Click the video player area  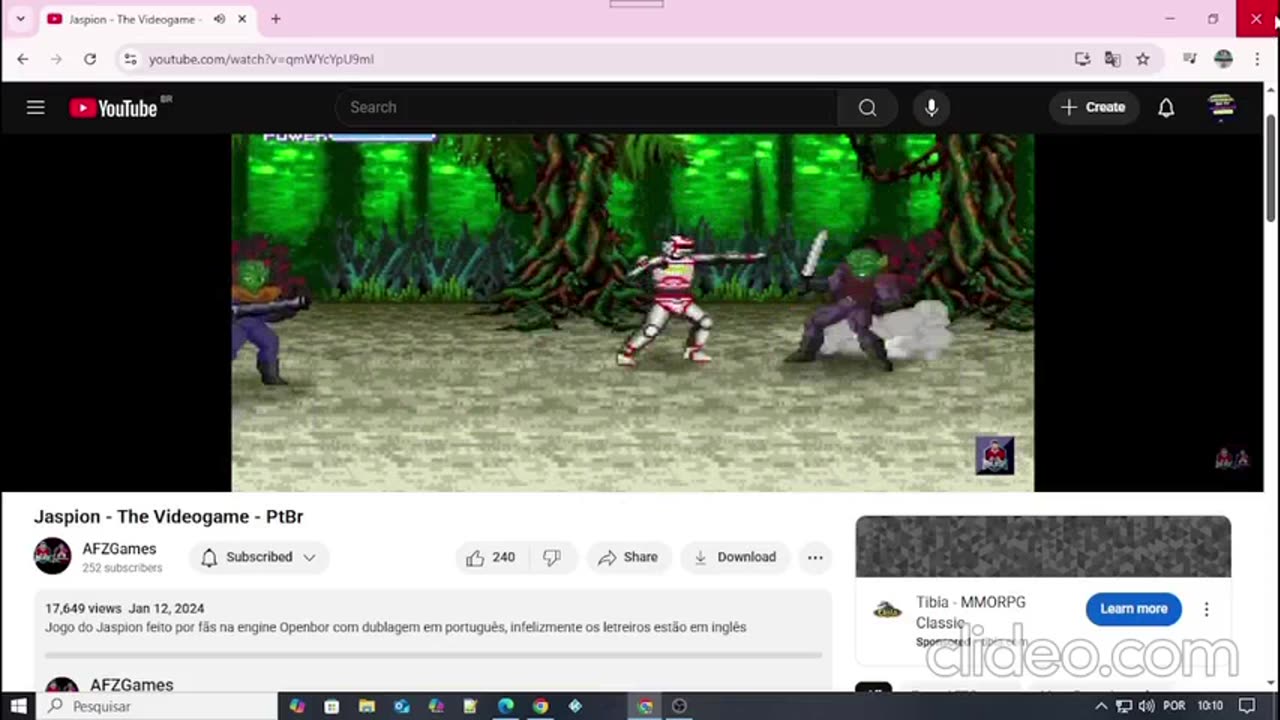(632, 312)
